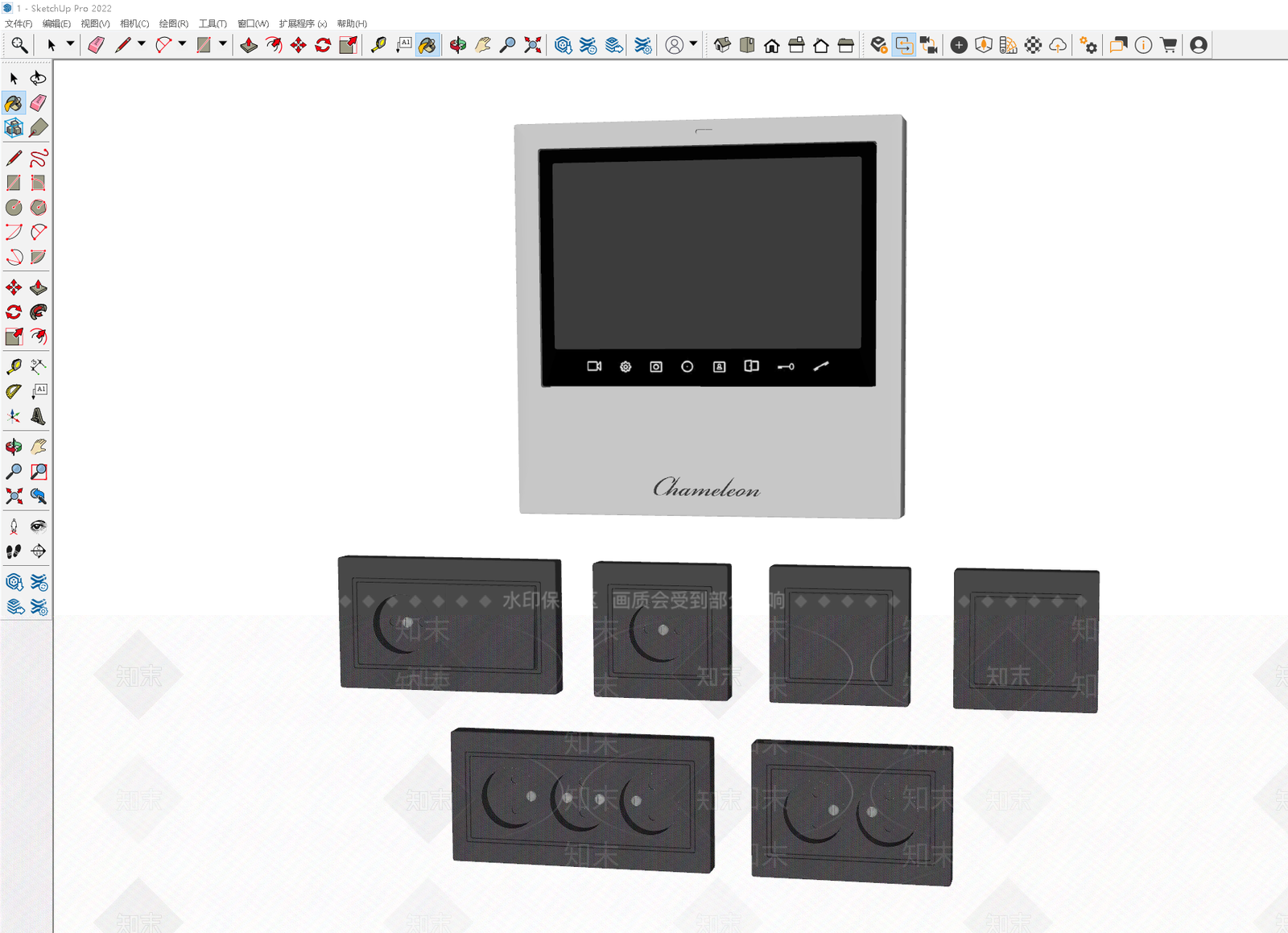Open the 扩展程序 menu
This screenshot has width=1288, height=933.
coord(303,23)
